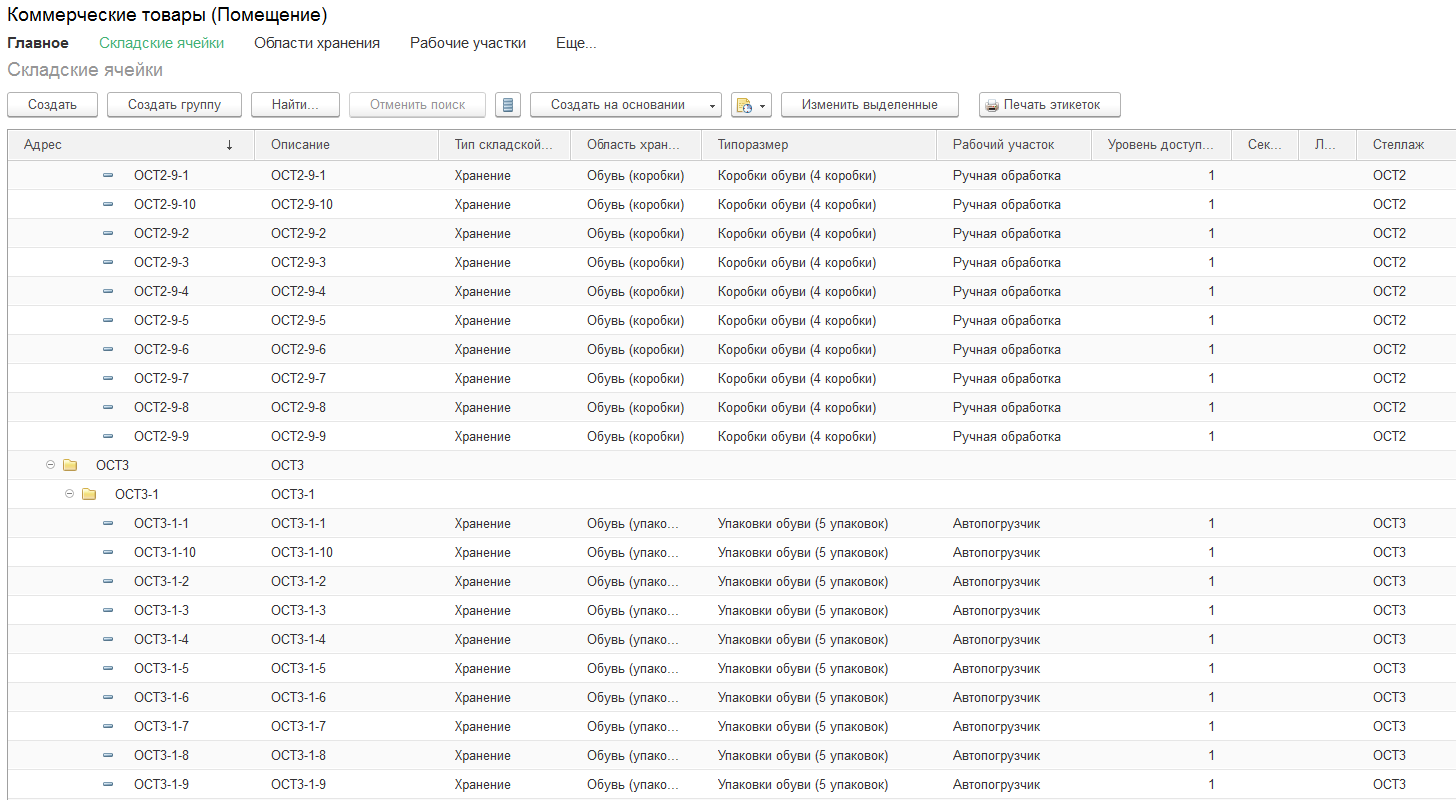Click the item icon beside ОСТ2-9-6

point(108,350)
